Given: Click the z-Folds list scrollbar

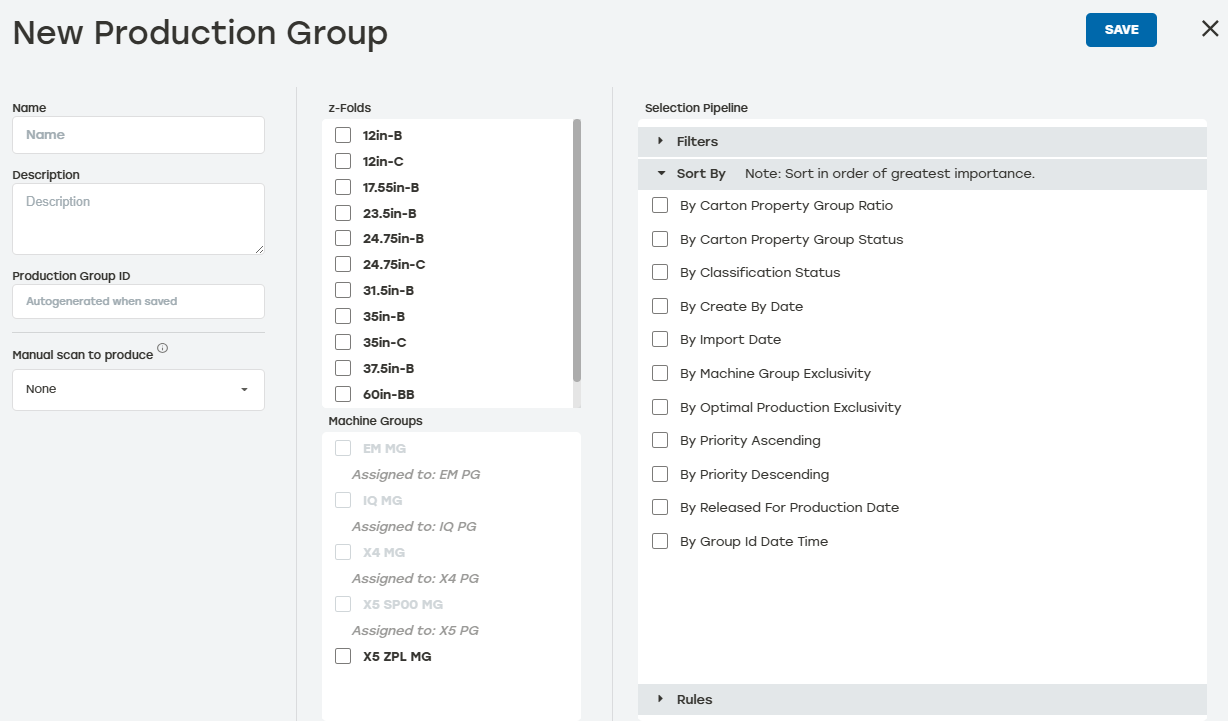Looking at the screenshot, I should tap(577, 250).
